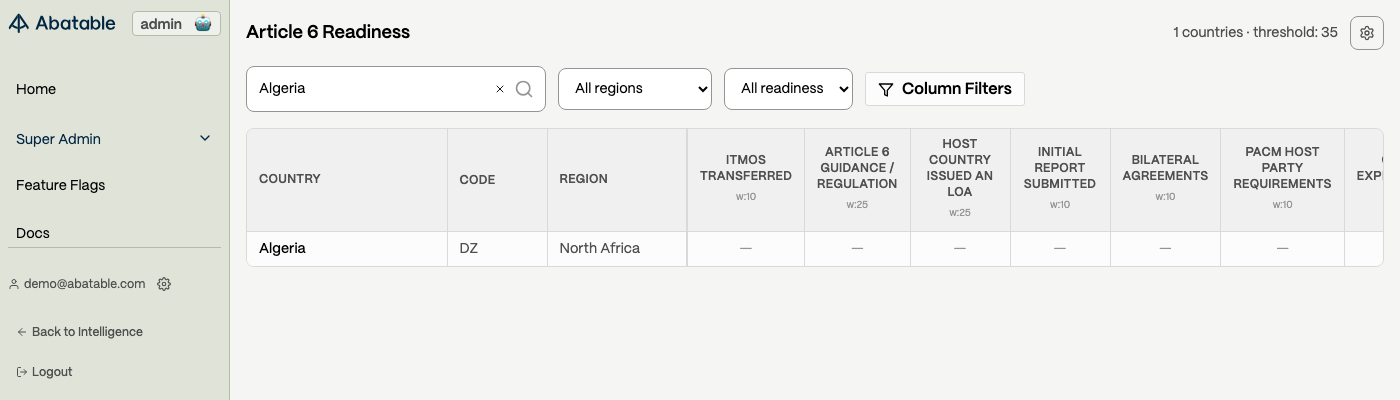The image size is (1400, 400).
Task: Clear the Algeria search text
Action: [x=500, y=89]
